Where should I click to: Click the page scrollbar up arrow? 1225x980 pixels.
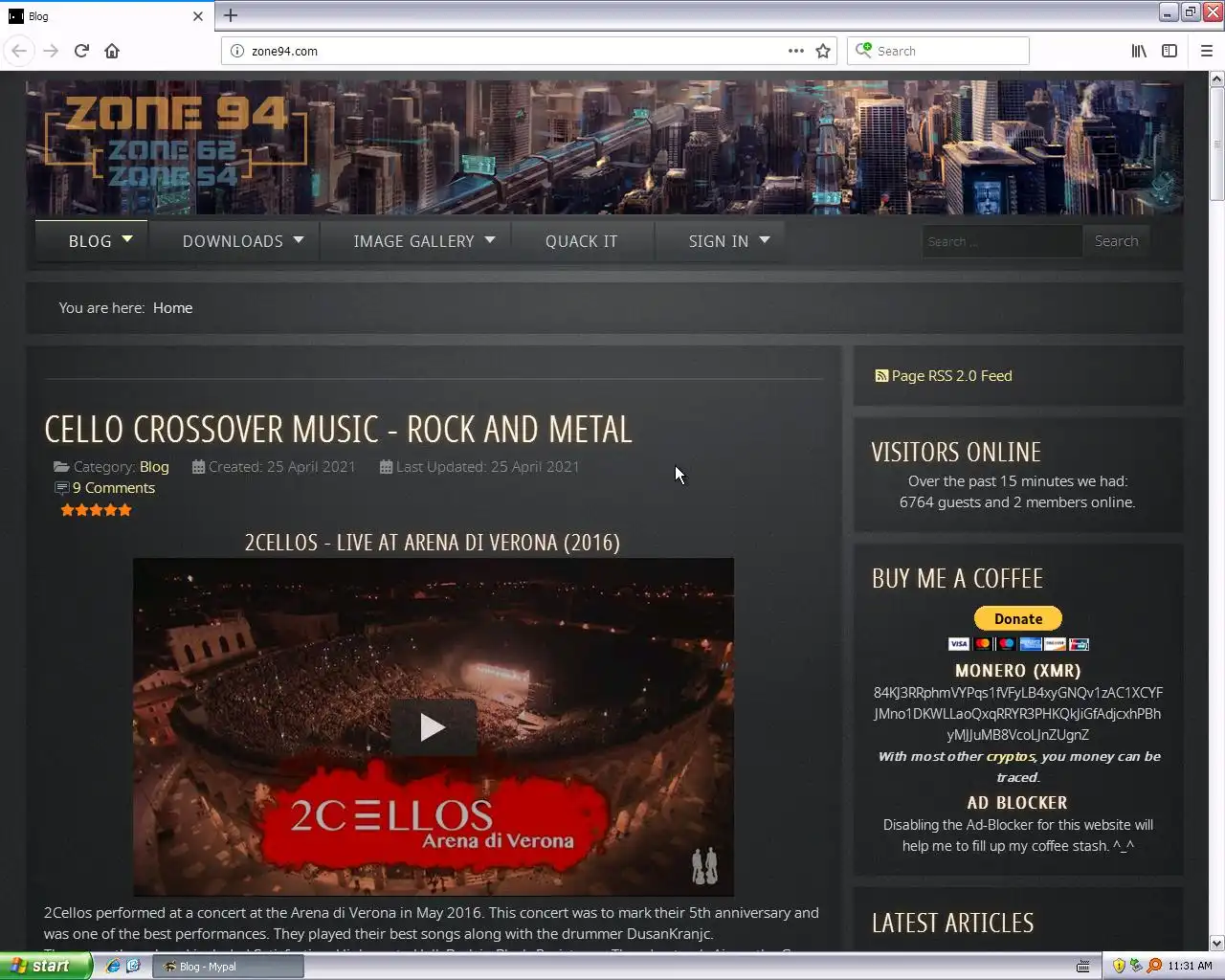click(1216, 78)
